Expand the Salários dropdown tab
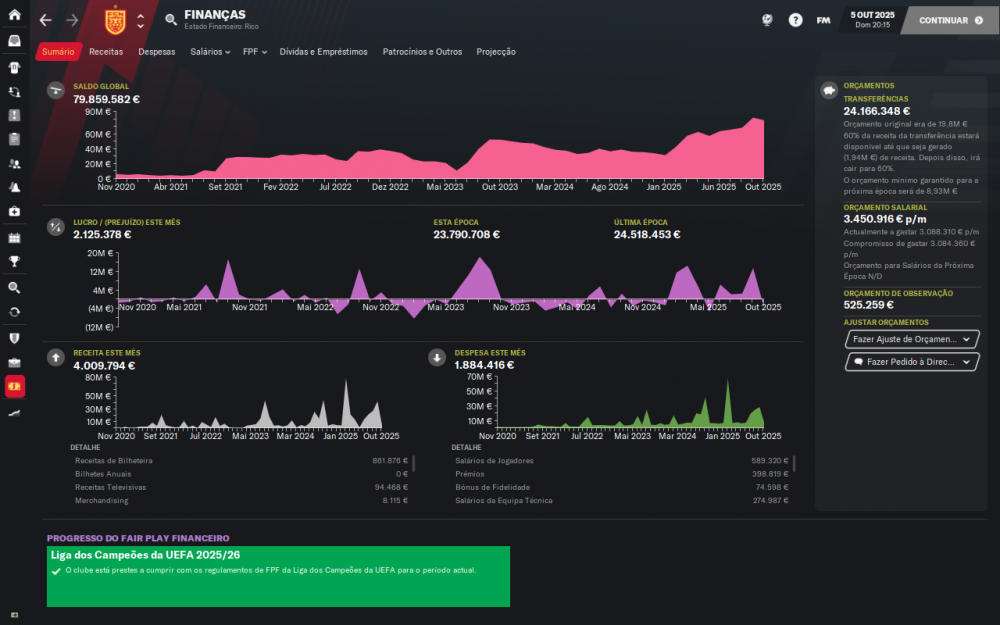The height and width of the screenshot is (625, 1000). pyautogui.click(x=210, y=52)
